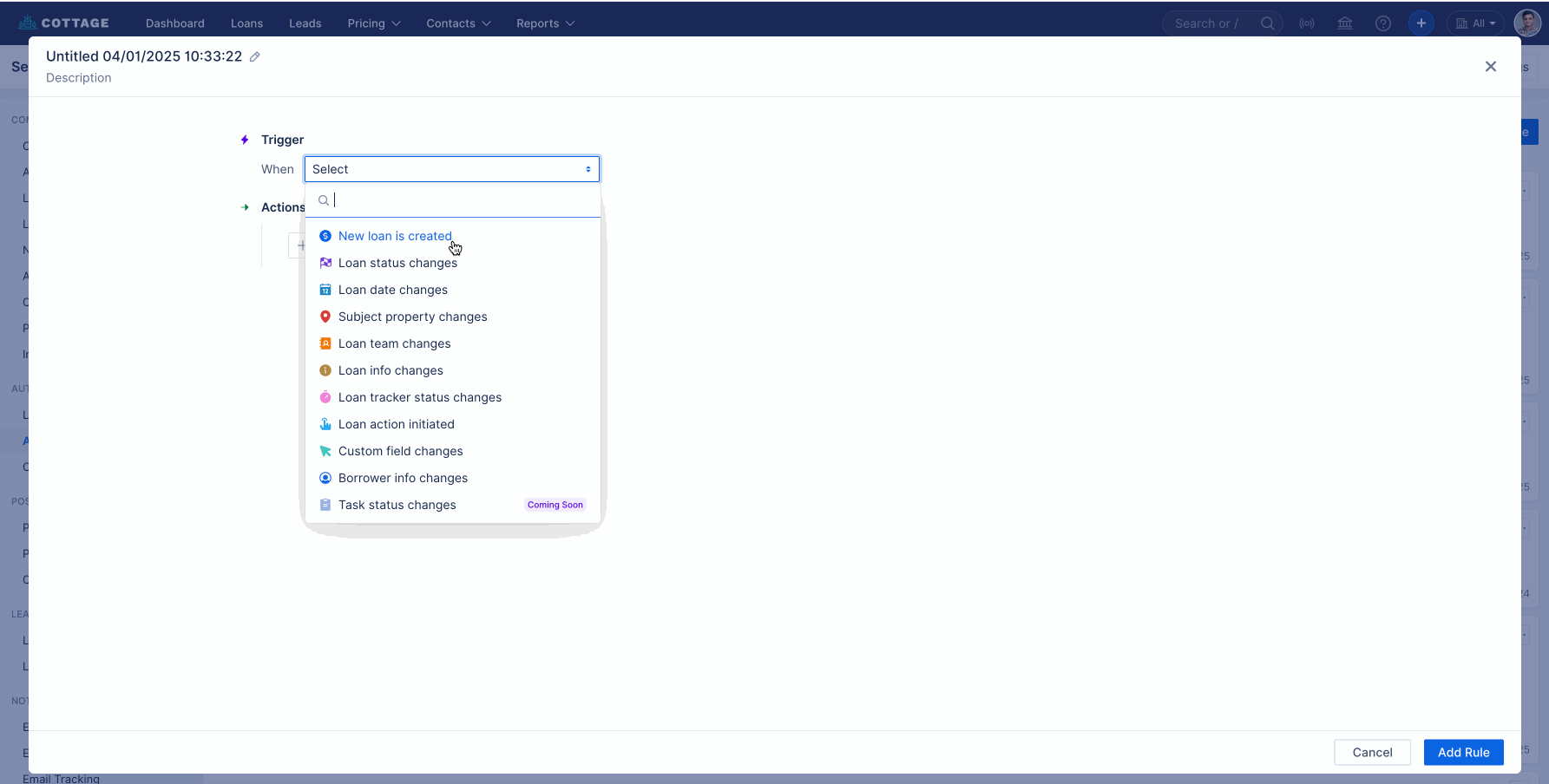The height and width of the screenshot is (784, 1549).
Task: Select New loan is created option
Action: tap(453, 236)
